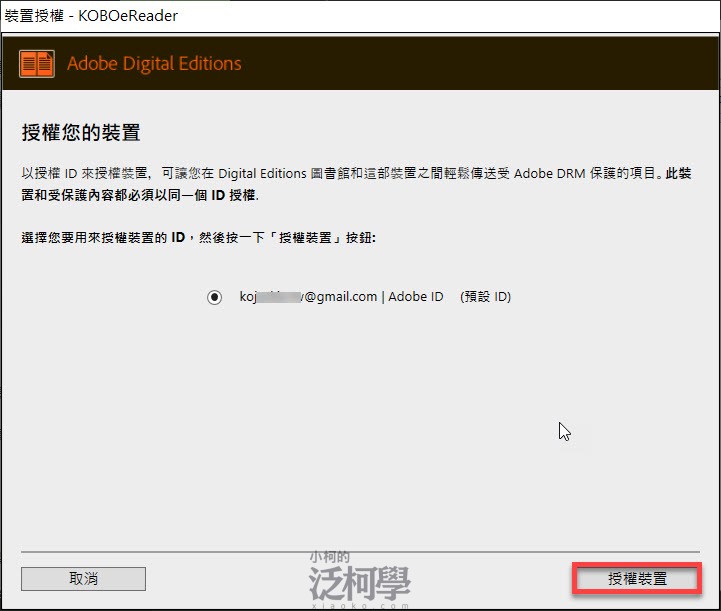Screen dimensions: 721x611
Task: Click the 授權您的裝置 heading
Action: 81,132
